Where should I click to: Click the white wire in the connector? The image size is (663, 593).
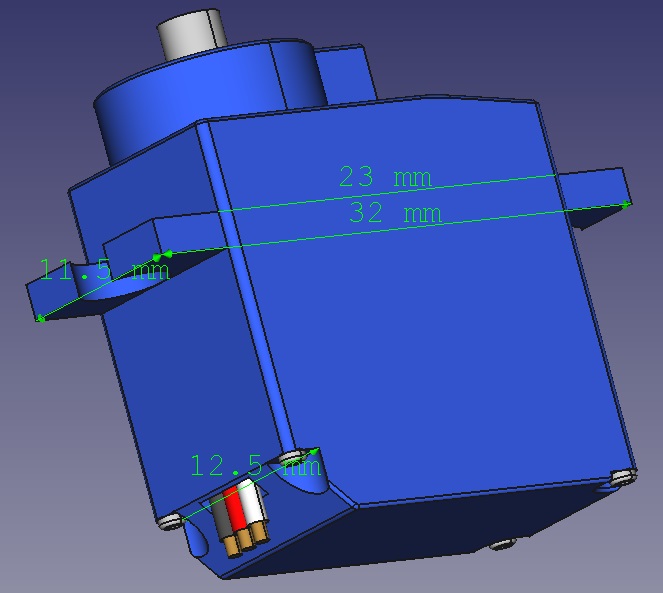(254, 502)
